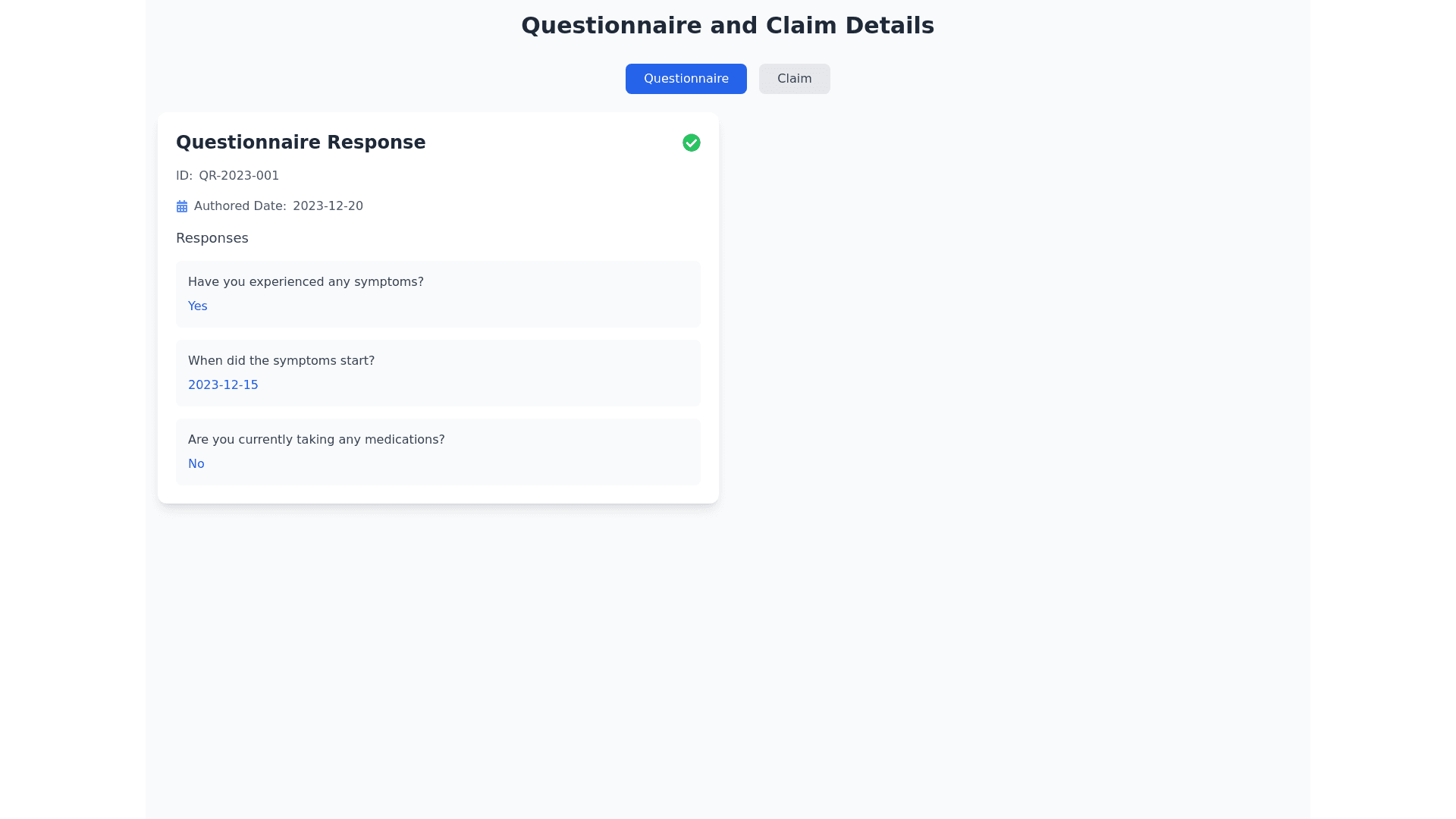The image size is (1456, 819).
Task: Click the medications question text
Action: pyautogui.click(x=316, y=440)
